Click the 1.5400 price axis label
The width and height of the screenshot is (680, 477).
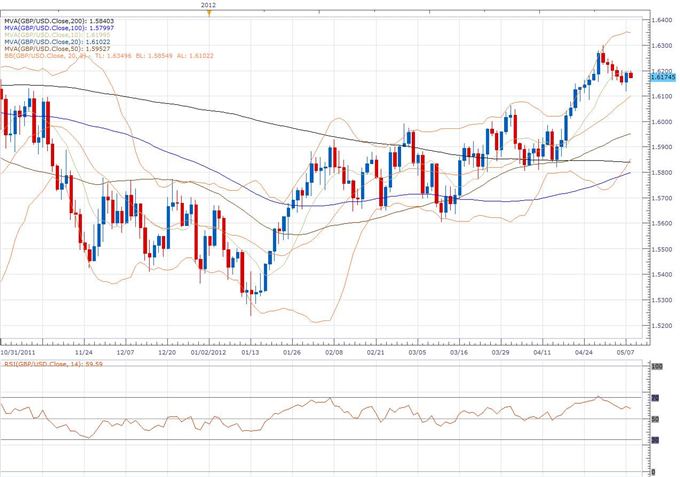662,274
